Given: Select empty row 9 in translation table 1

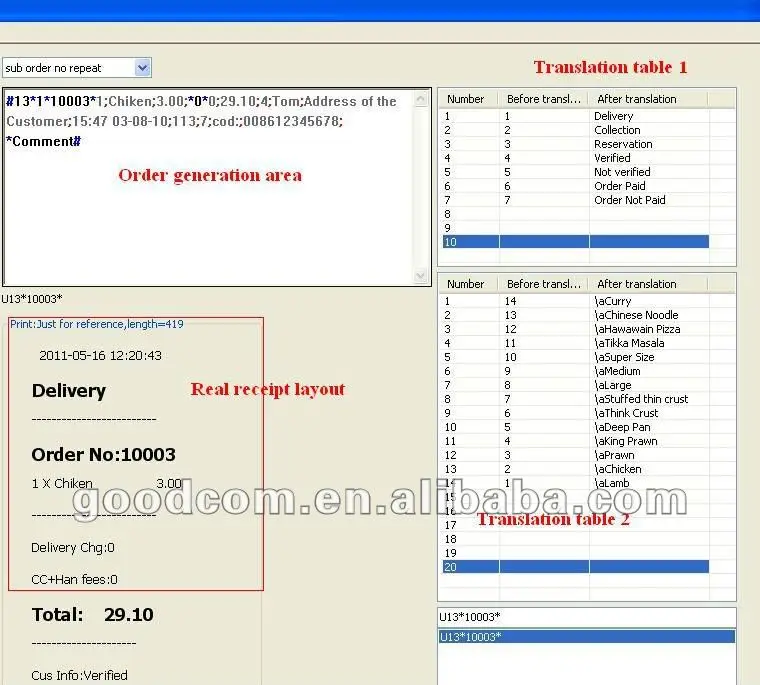Looking at the screenshot, I should coord(576,228).
